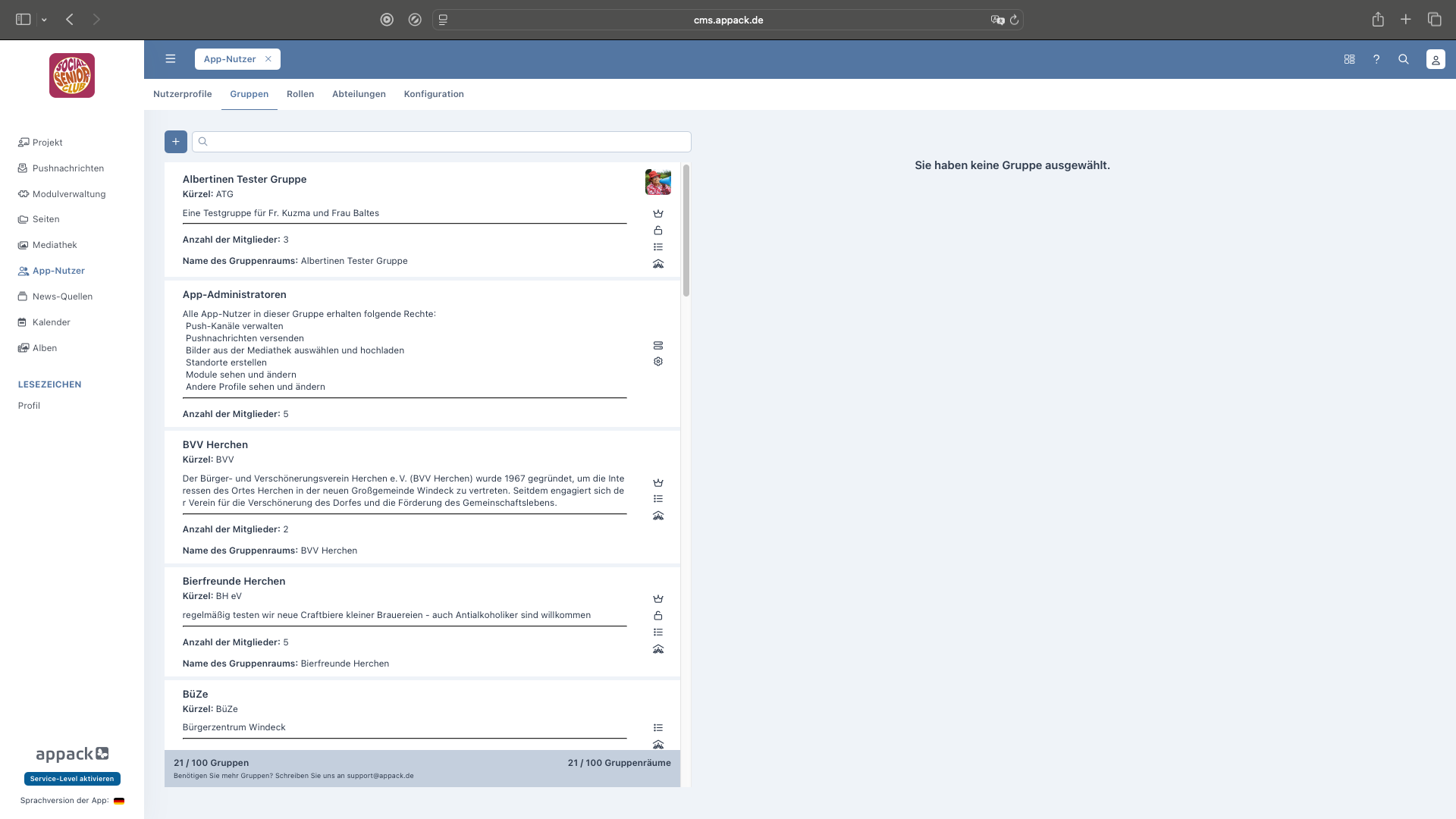Open the header search magnifier
Screen dimensions: 1456x819
click(x=1404, y=59)
